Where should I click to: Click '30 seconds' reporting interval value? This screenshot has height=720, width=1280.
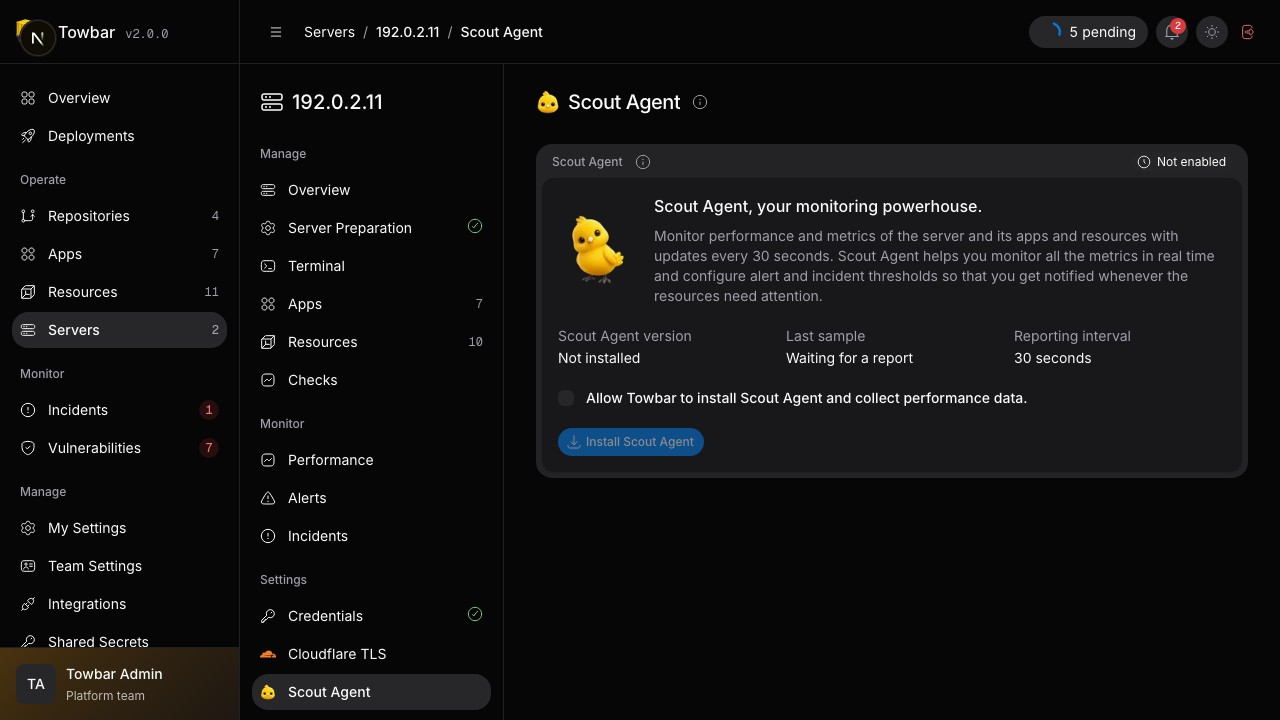(x=1052, y=358)
